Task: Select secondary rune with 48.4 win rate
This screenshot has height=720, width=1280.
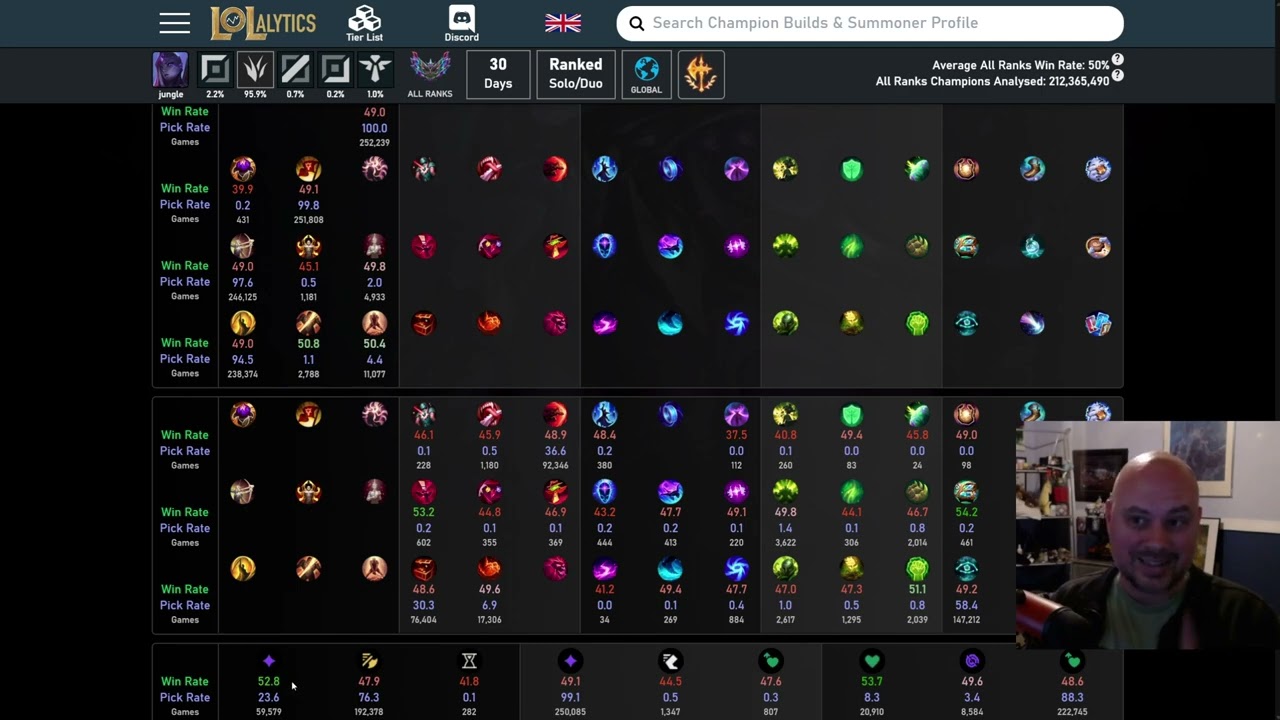Action: 604,414
